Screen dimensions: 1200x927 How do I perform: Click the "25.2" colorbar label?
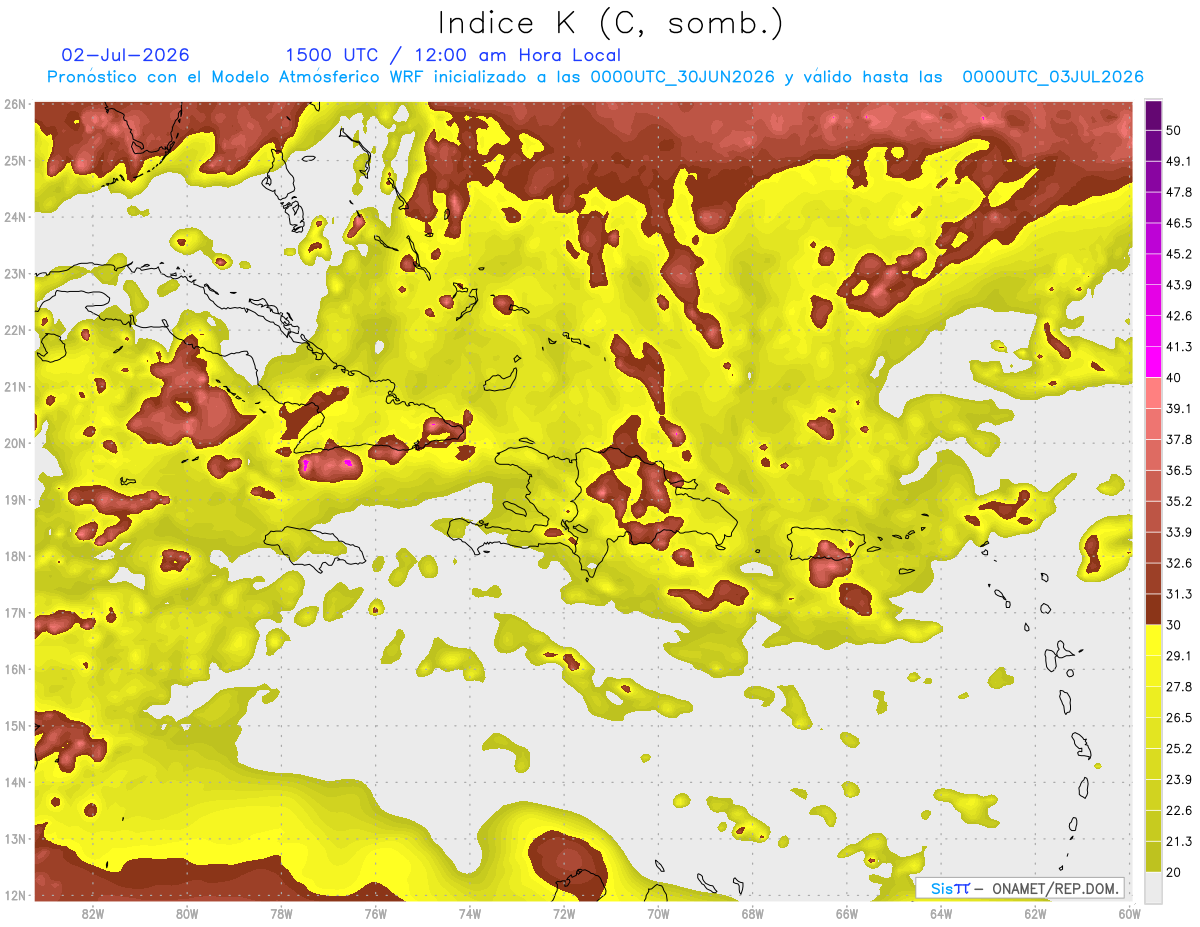[x=1179, y=748]
